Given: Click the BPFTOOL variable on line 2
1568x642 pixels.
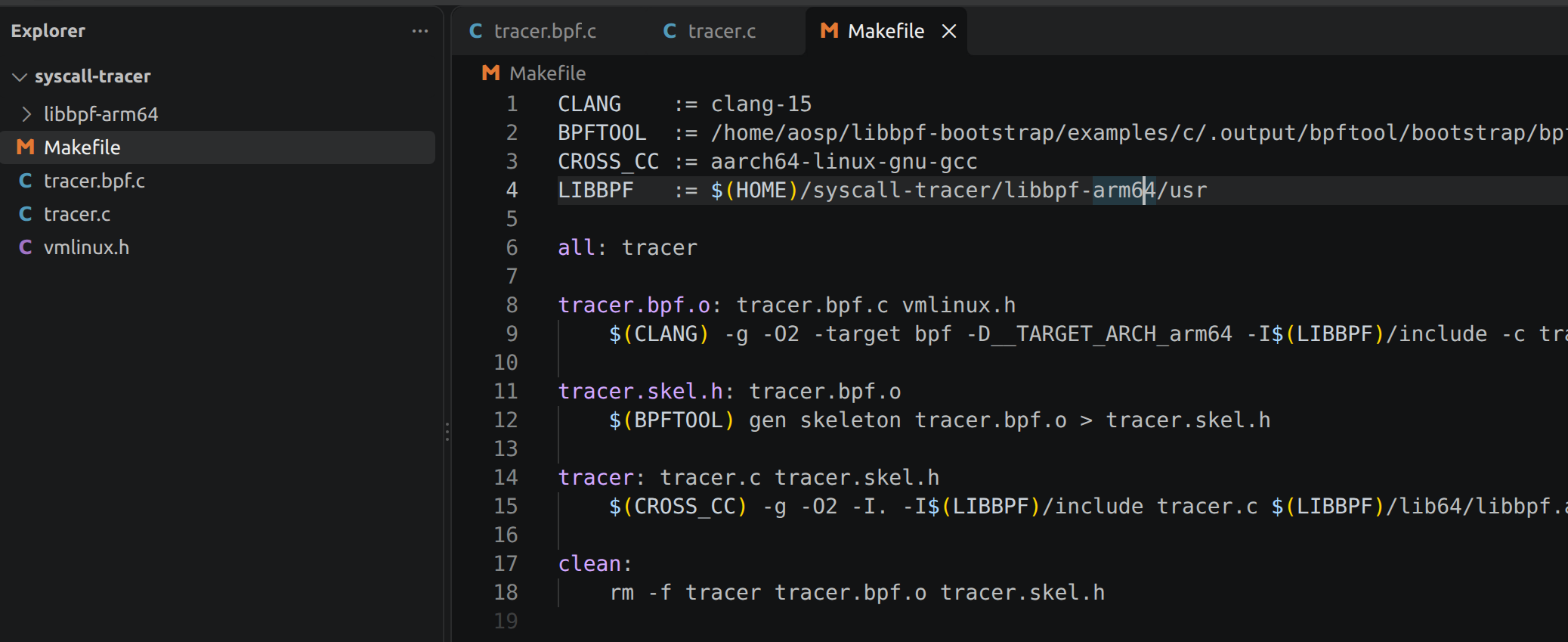Looking at the screenshot, I should click(x=602, y=133).
